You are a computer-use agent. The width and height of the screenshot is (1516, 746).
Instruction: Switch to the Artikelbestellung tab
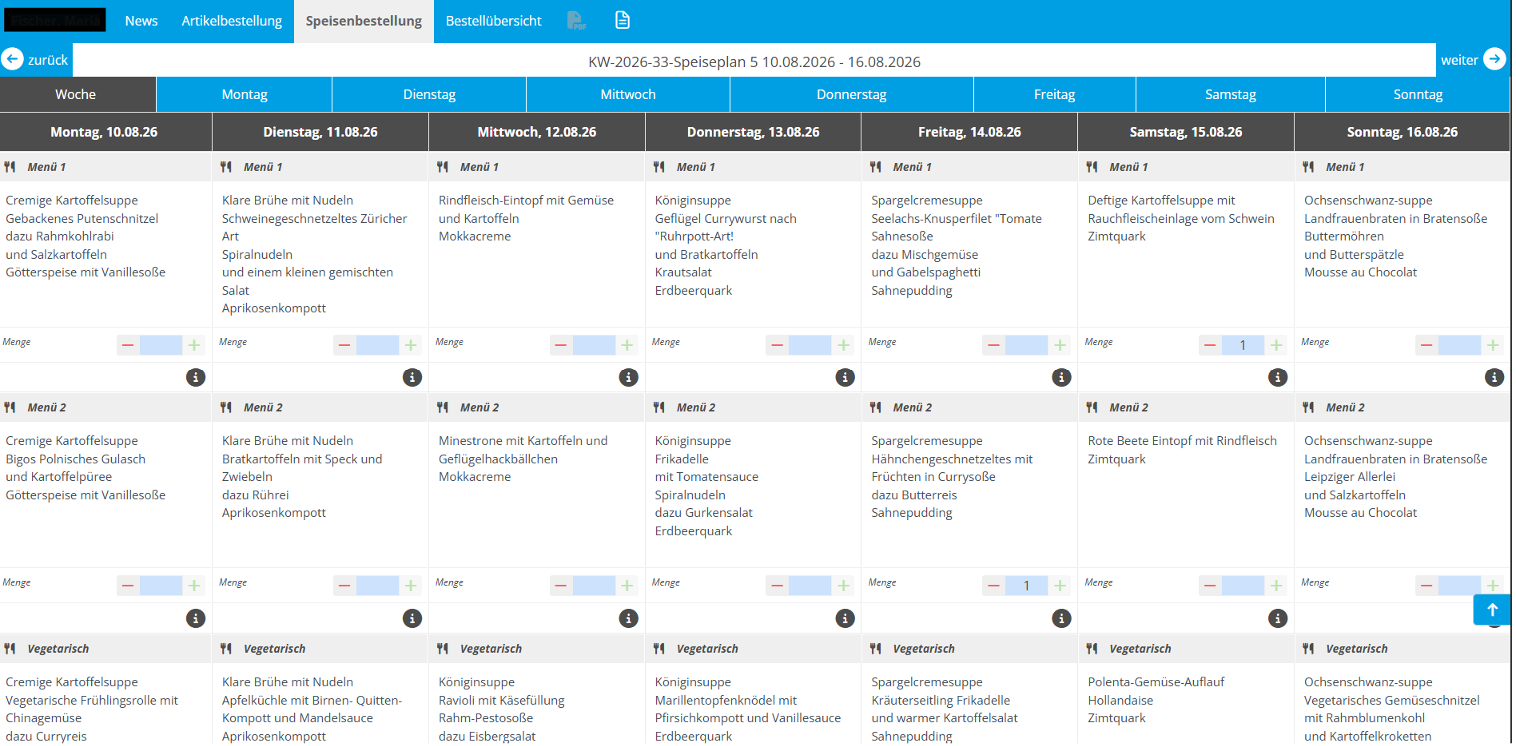(x=232, y=21)
